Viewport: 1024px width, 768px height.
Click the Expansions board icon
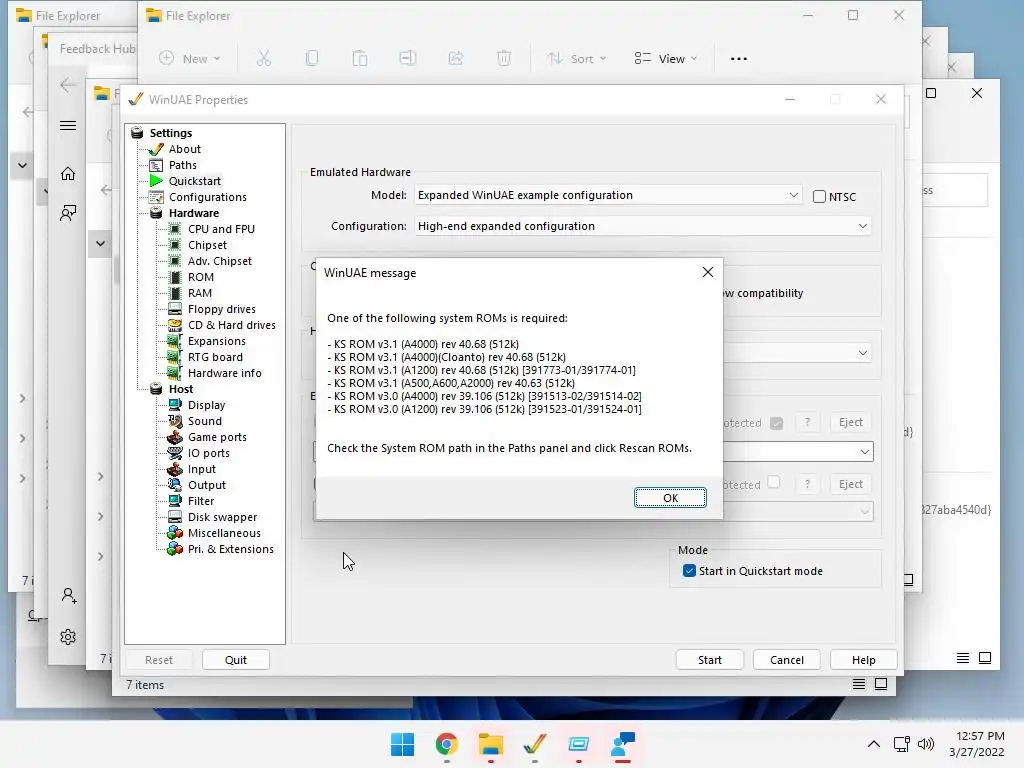(x=174, y=341)
